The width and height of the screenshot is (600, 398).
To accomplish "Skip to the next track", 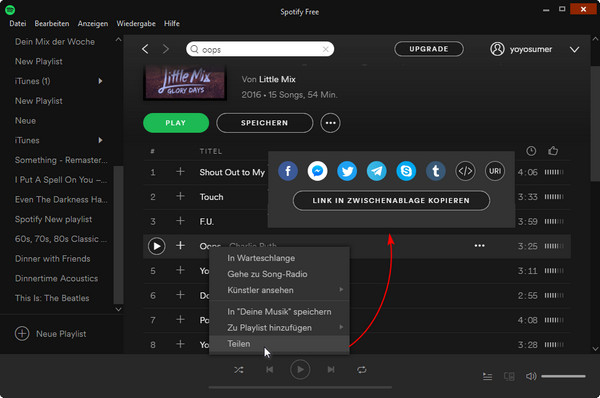I will (331, 370).
